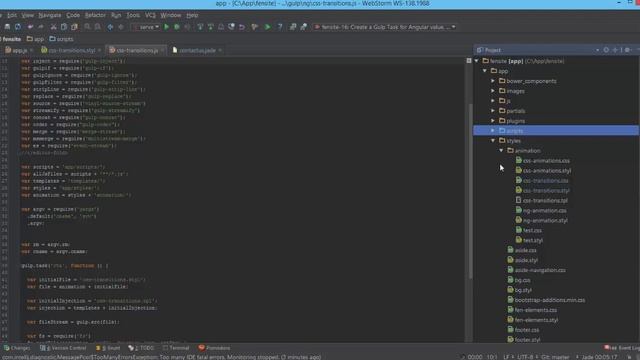Viewport: 640px width, 360px height.
Task: Collapse the styles folder
Action: click(493, 140)
